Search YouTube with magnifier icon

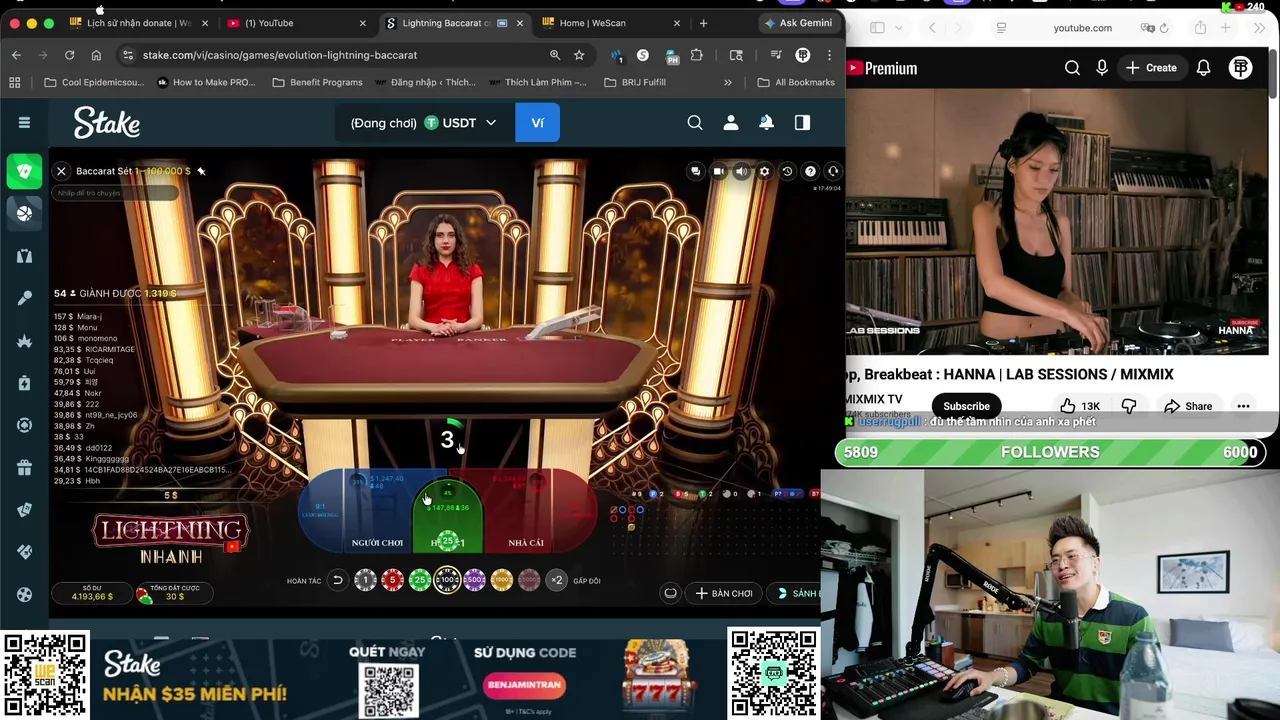click(1072, 68)
